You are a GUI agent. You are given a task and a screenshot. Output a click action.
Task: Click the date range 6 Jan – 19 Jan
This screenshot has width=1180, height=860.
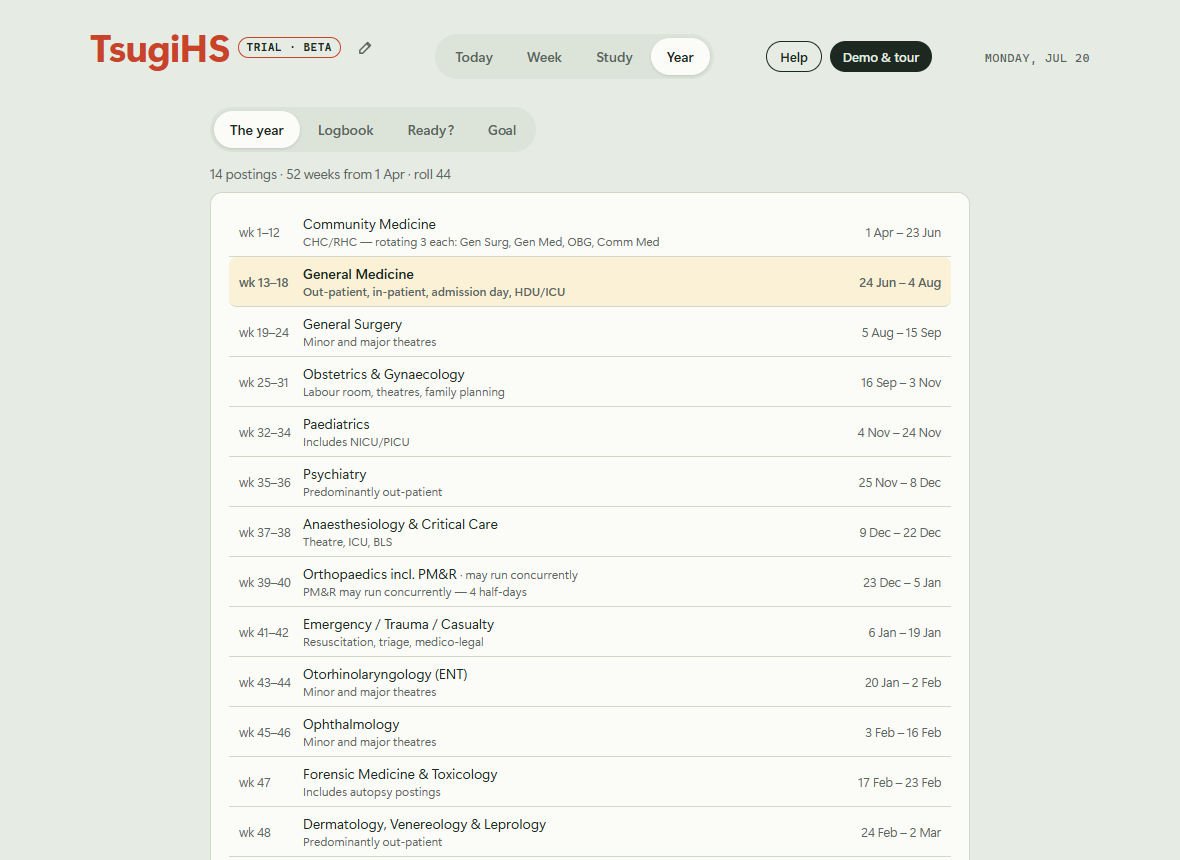coord(905,633)
